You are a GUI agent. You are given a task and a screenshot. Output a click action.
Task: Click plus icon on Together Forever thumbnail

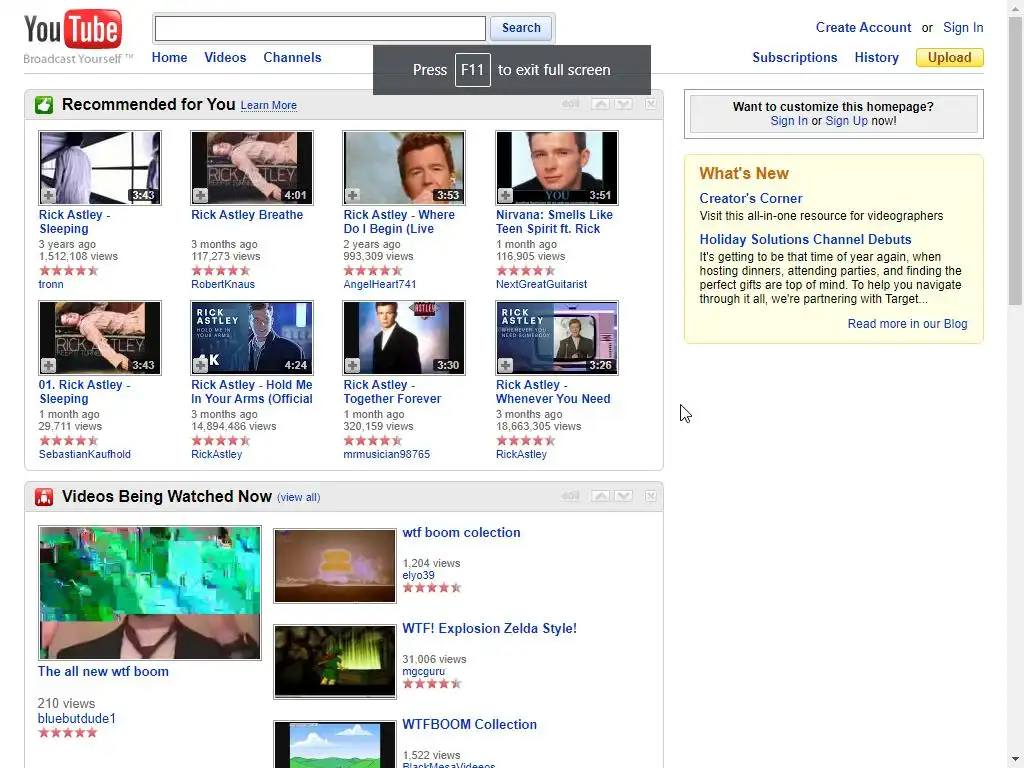tap(353, 365)
